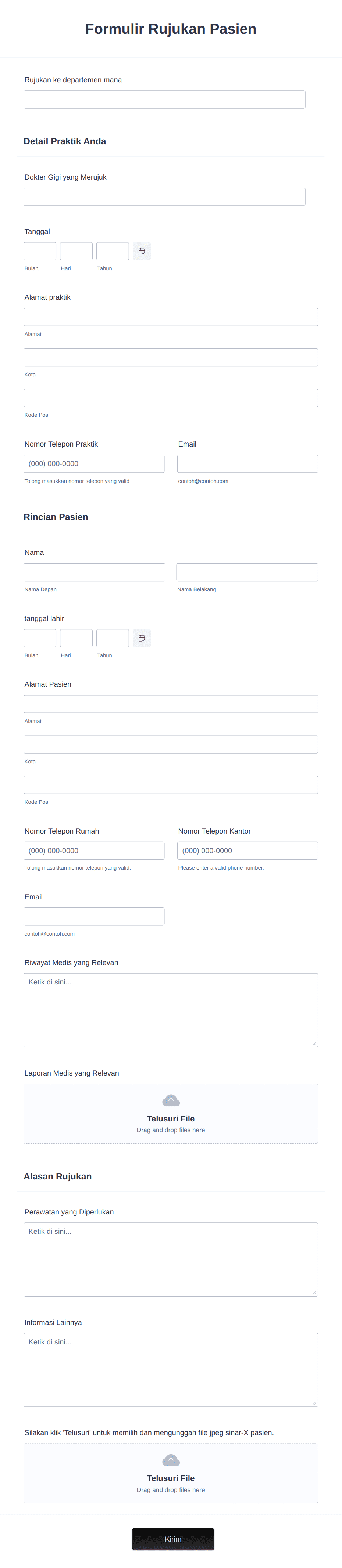Click the Perawatan yang Diperlukan textarea
Screen dimensions: 342x1568
(171, 1260)
